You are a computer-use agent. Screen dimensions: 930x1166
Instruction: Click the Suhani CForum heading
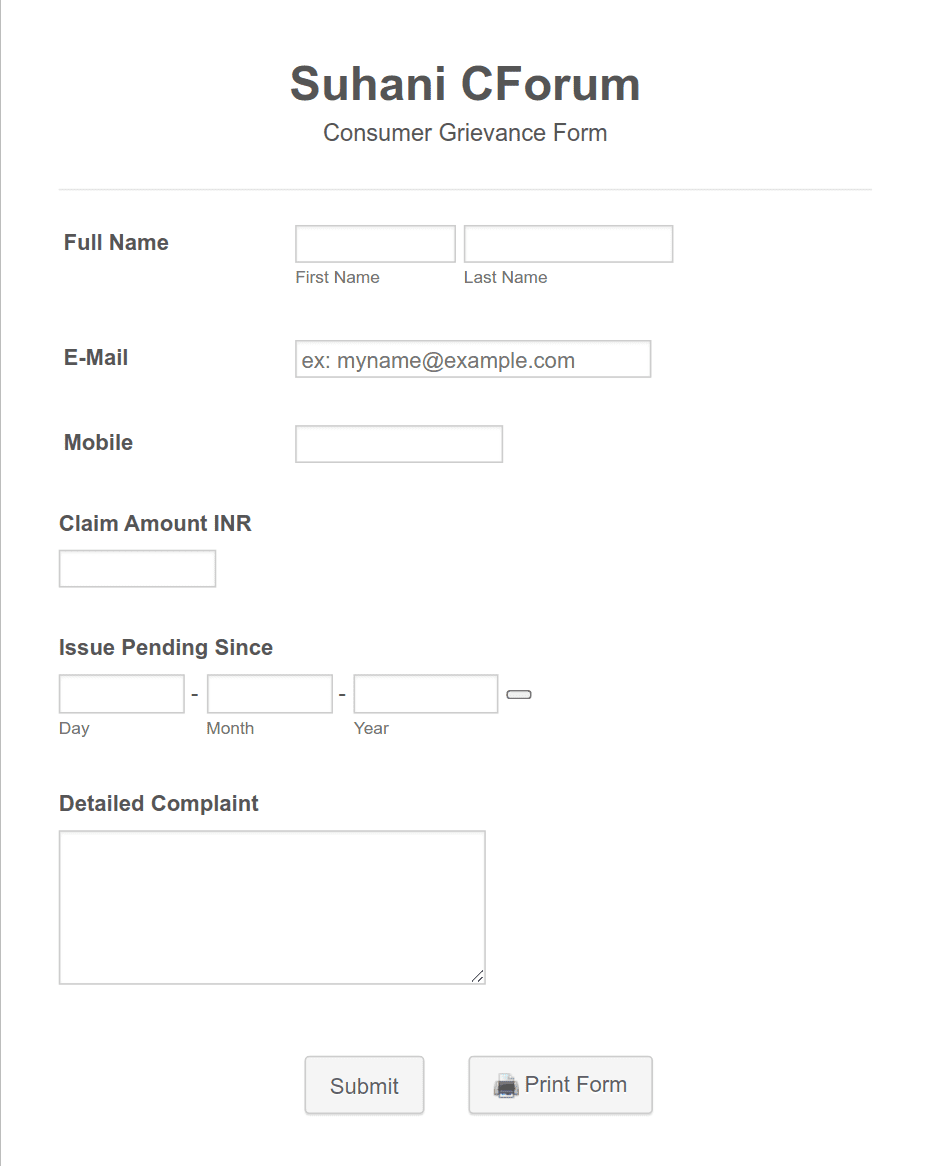tap(465, 83)
